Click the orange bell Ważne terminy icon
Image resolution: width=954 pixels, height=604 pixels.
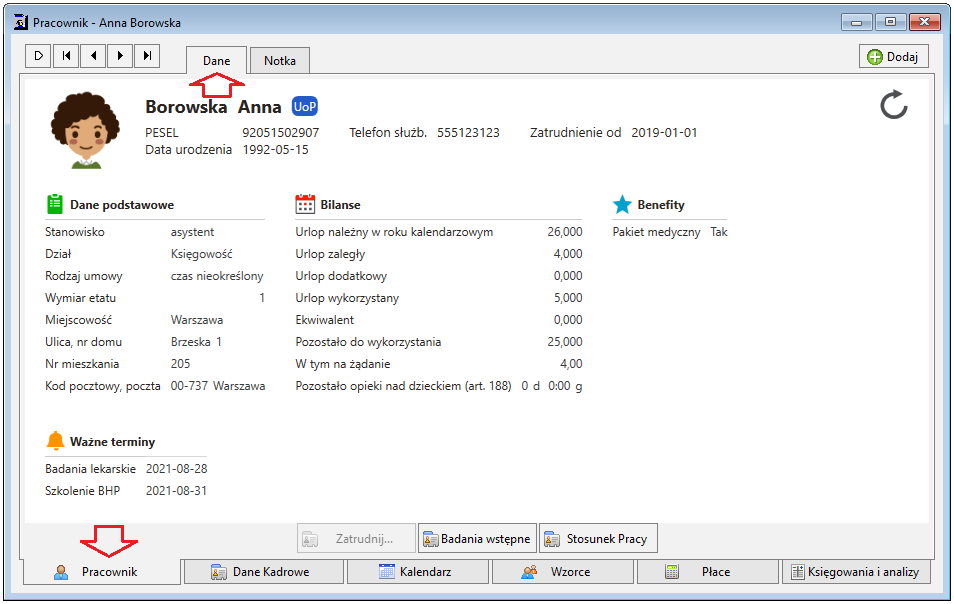pos(55,440)
